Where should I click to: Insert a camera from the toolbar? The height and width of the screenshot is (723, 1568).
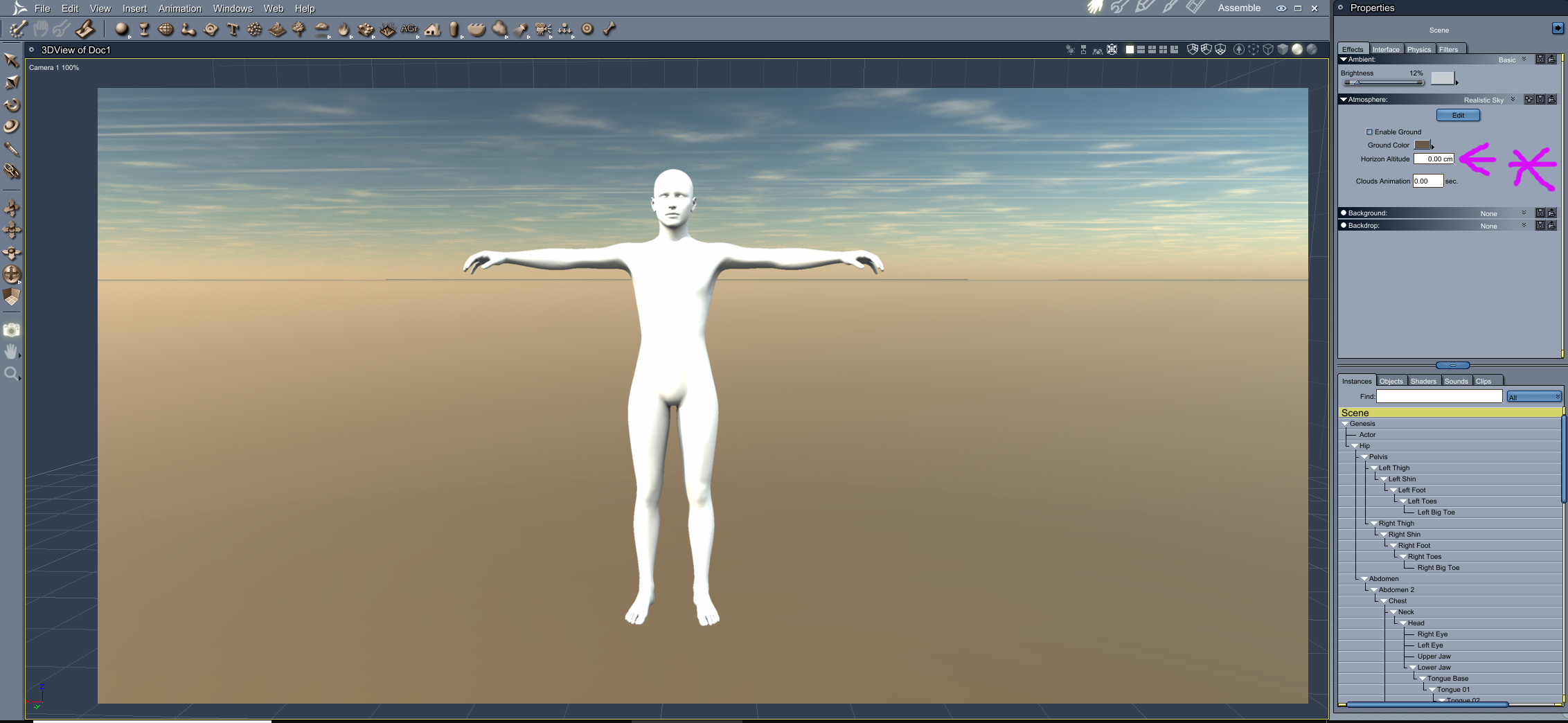pyautogui.click(x=543, y=29)
